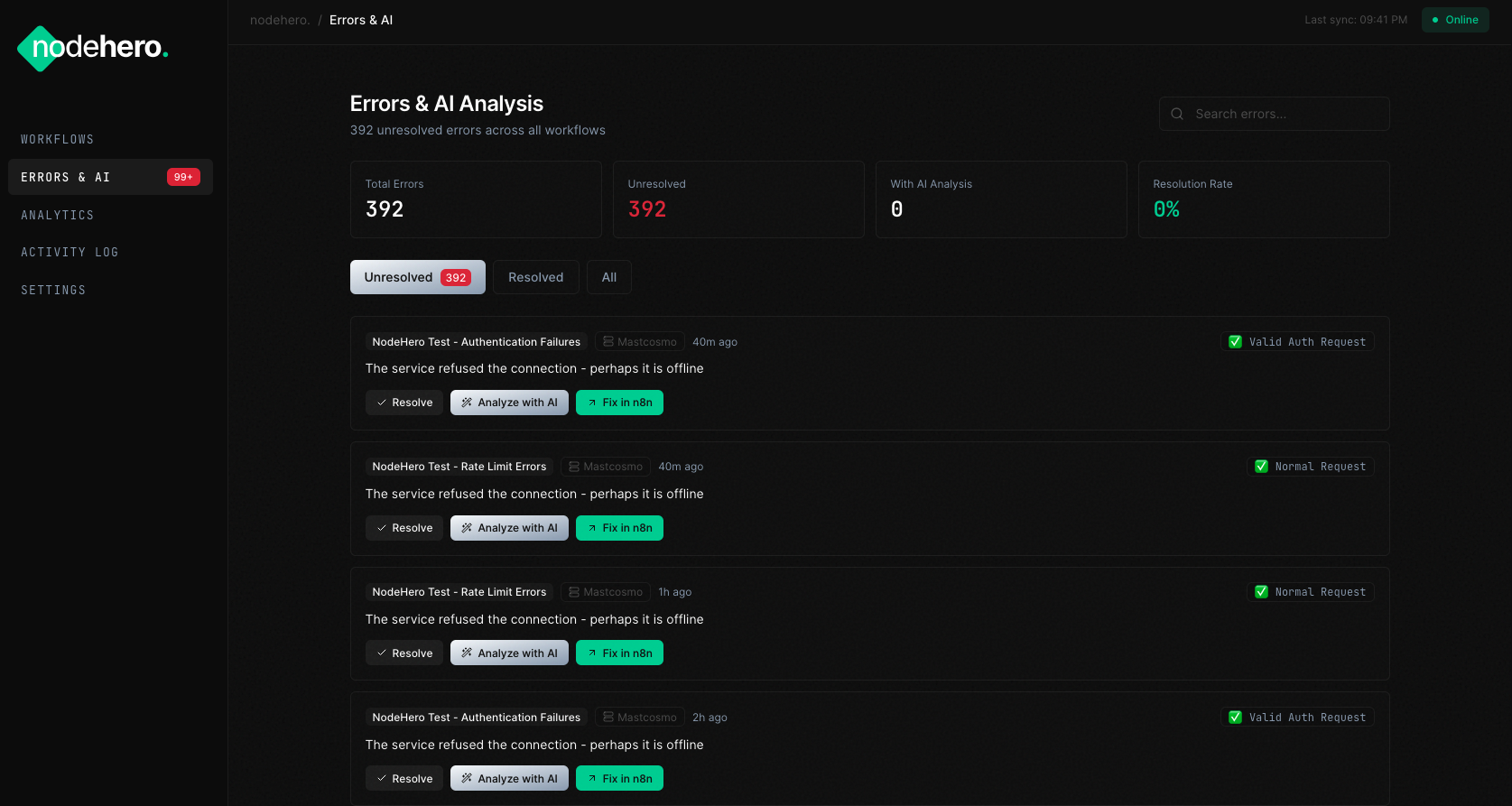
Task: Click the nodehero logo
Action: 93,48
